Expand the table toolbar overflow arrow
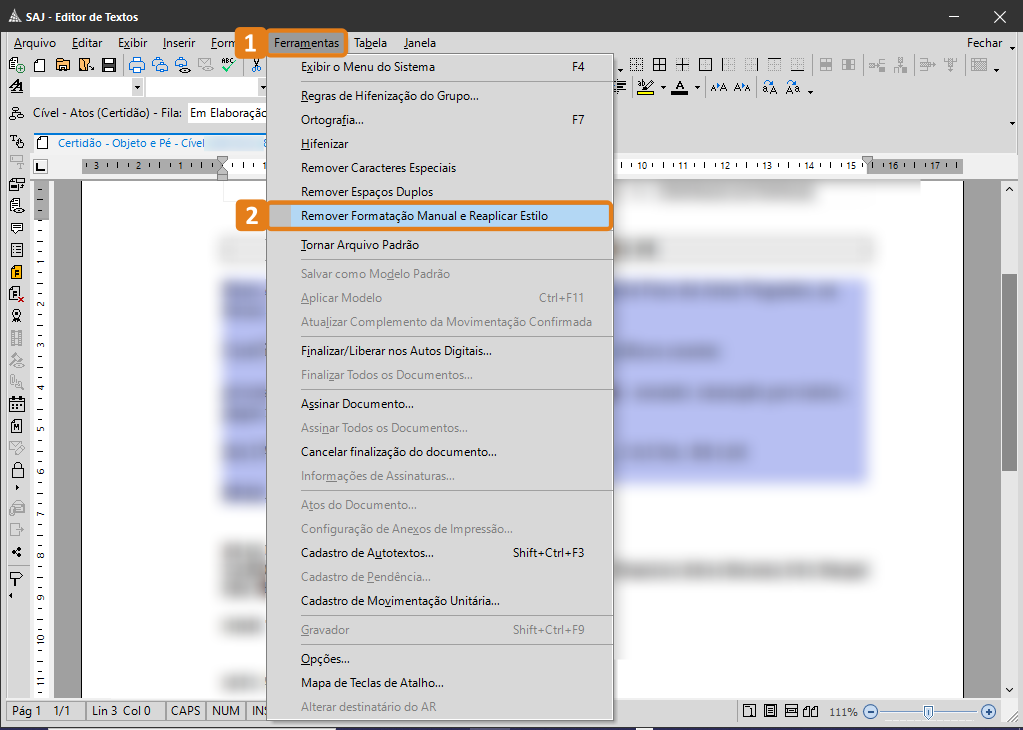The image size is (1023, 730). (x=997, y=68)
